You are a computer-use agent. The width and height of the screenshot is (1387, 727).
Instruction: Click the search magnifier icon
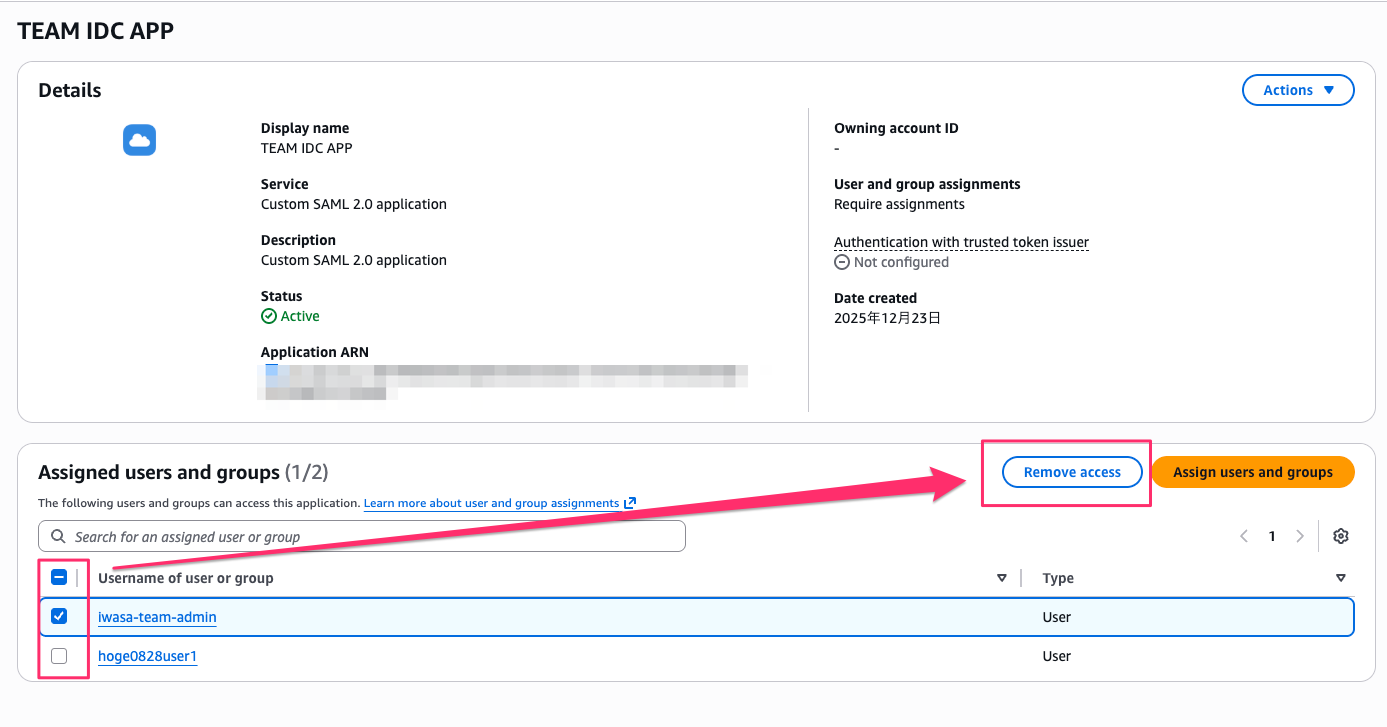click(58, 537)
